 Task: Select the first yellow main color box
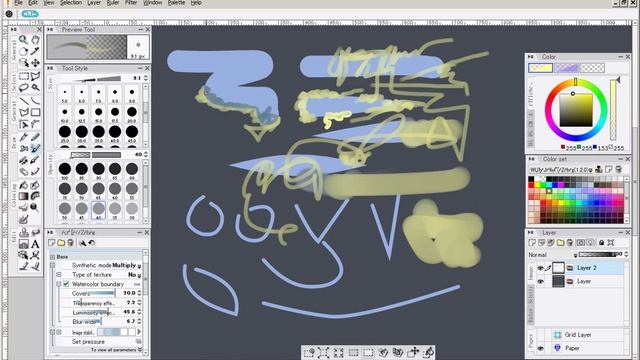point(540,68)
